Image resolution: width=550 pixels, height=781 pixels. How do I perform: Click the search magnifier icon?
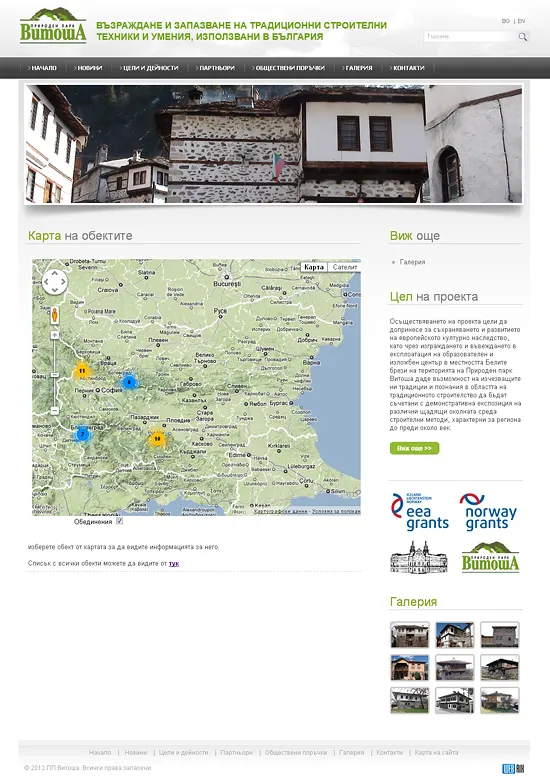[x=523, y=36]
